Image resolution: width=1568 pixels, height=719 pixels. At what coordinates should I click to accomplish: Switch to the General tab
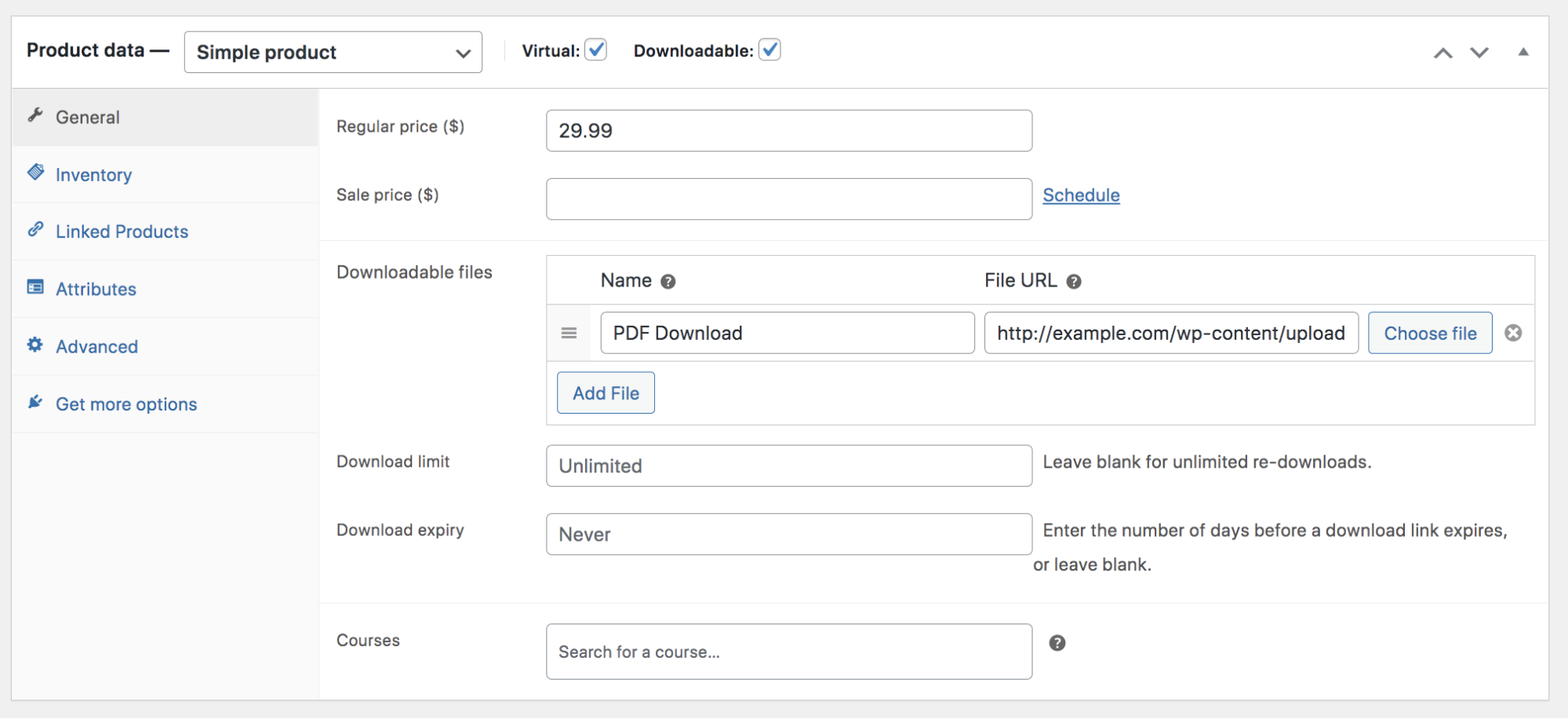coord(87,116)
